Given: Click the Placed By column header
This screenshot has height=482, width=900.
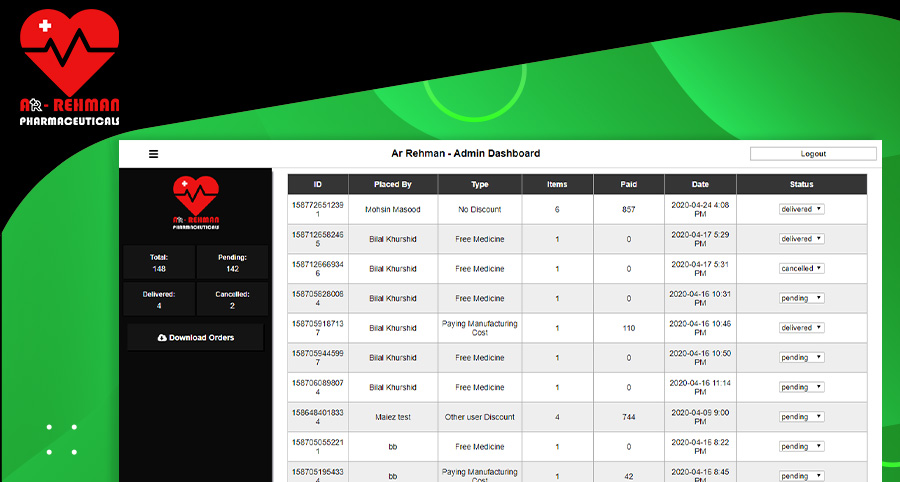Looking at the screenshot, I should pos(393,184).
